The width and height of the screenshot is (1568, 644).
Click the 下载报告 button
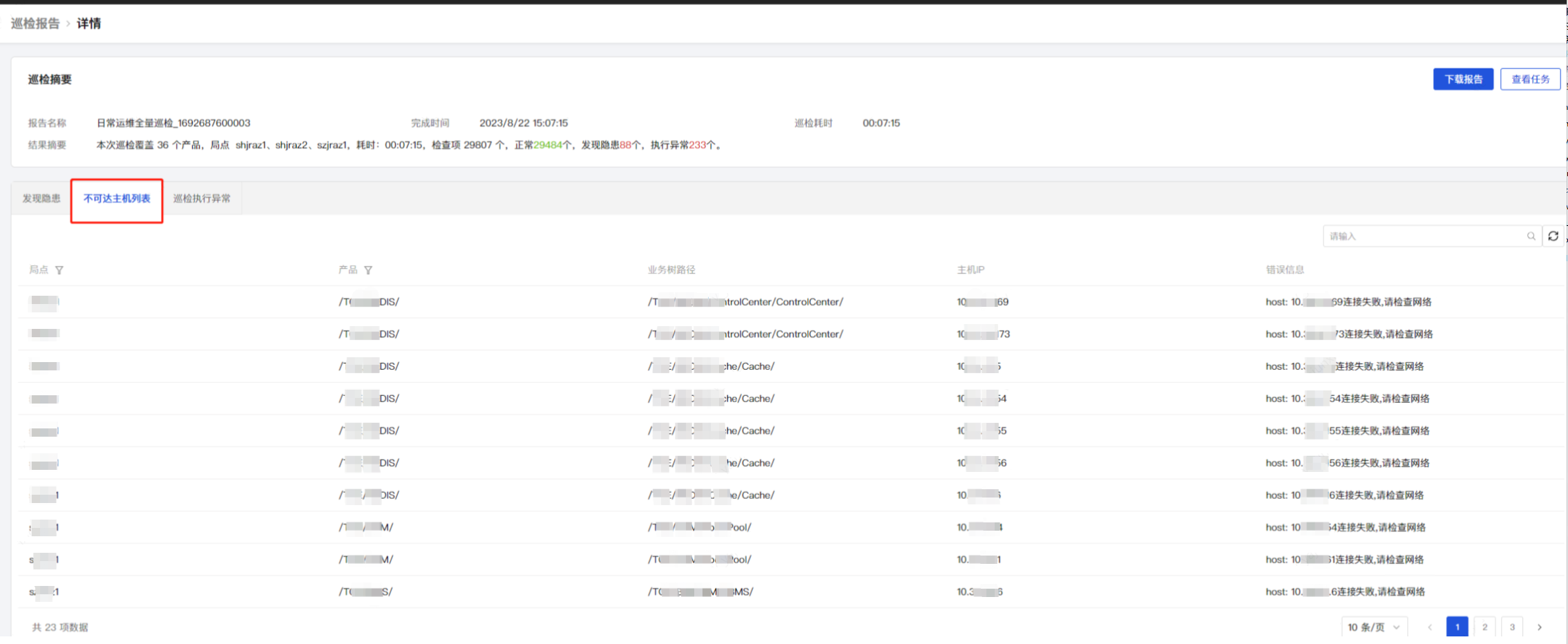pos(1463,79)
